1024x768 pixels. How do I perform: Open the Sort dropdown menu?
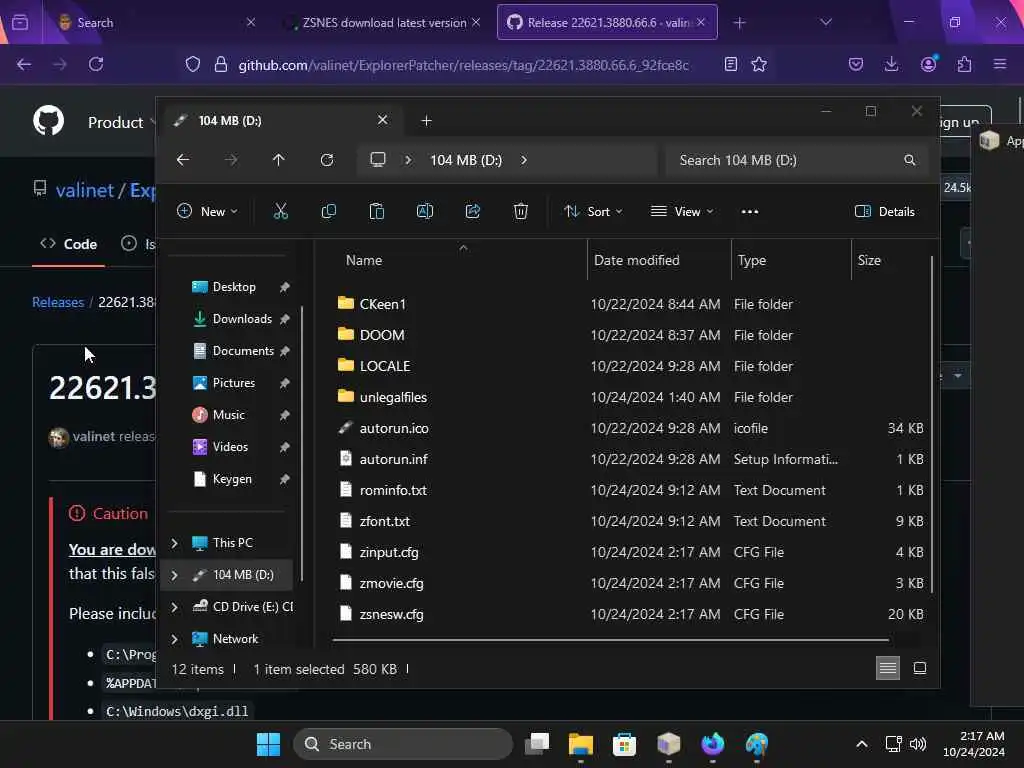click(x=593, y=211)
